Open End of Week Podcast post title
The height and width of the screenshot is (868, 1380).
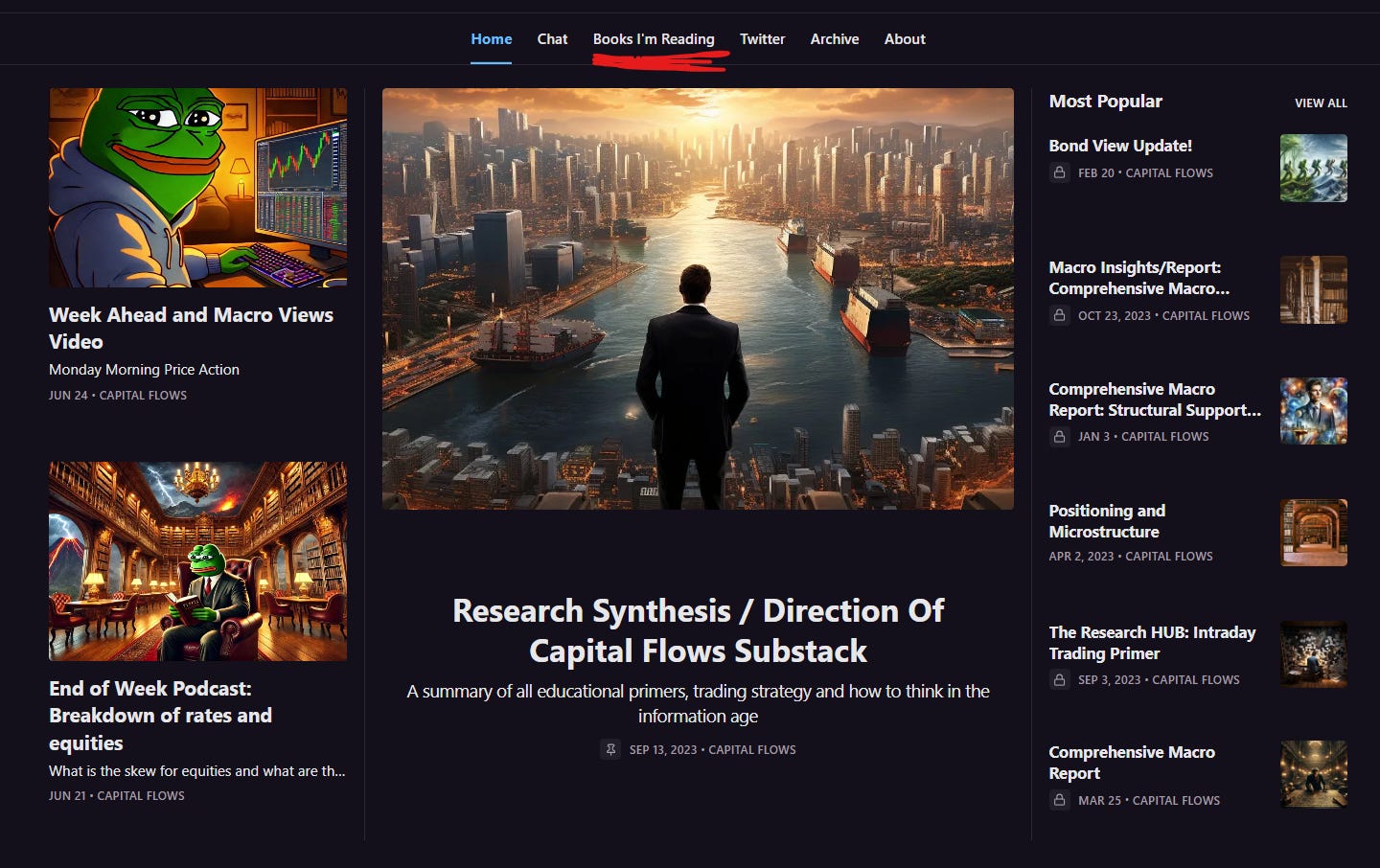[x=160, y=716]
